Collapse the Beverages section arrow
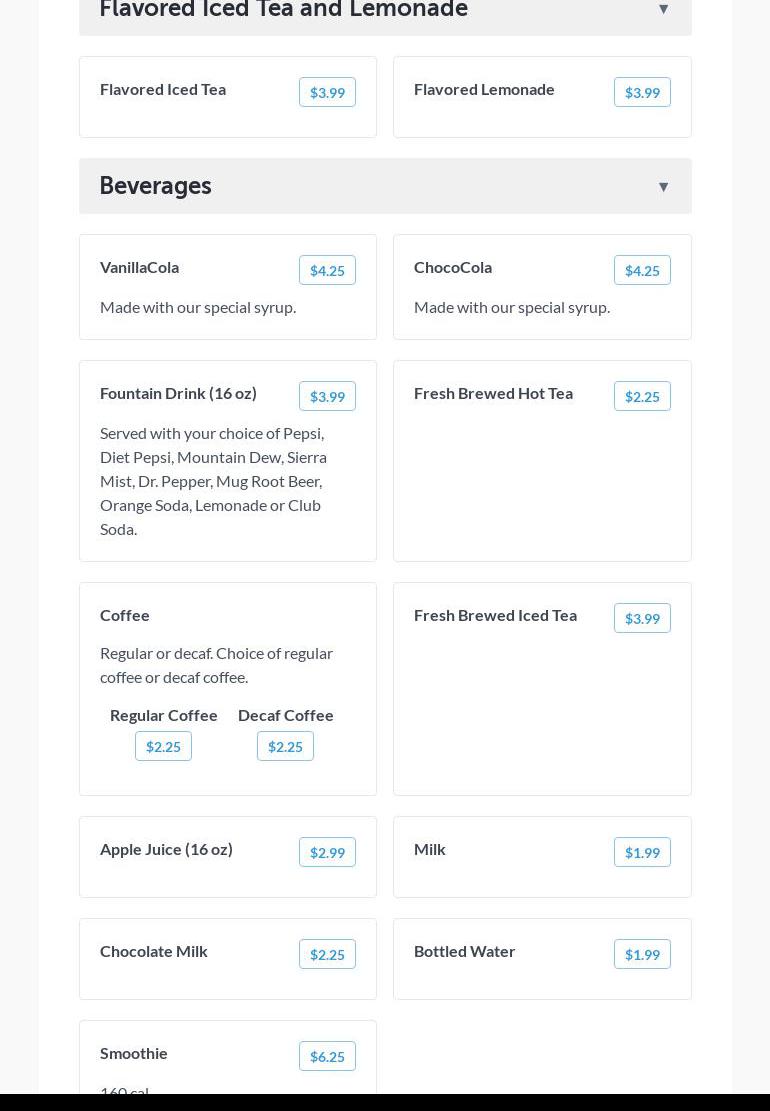 point(663,187)
